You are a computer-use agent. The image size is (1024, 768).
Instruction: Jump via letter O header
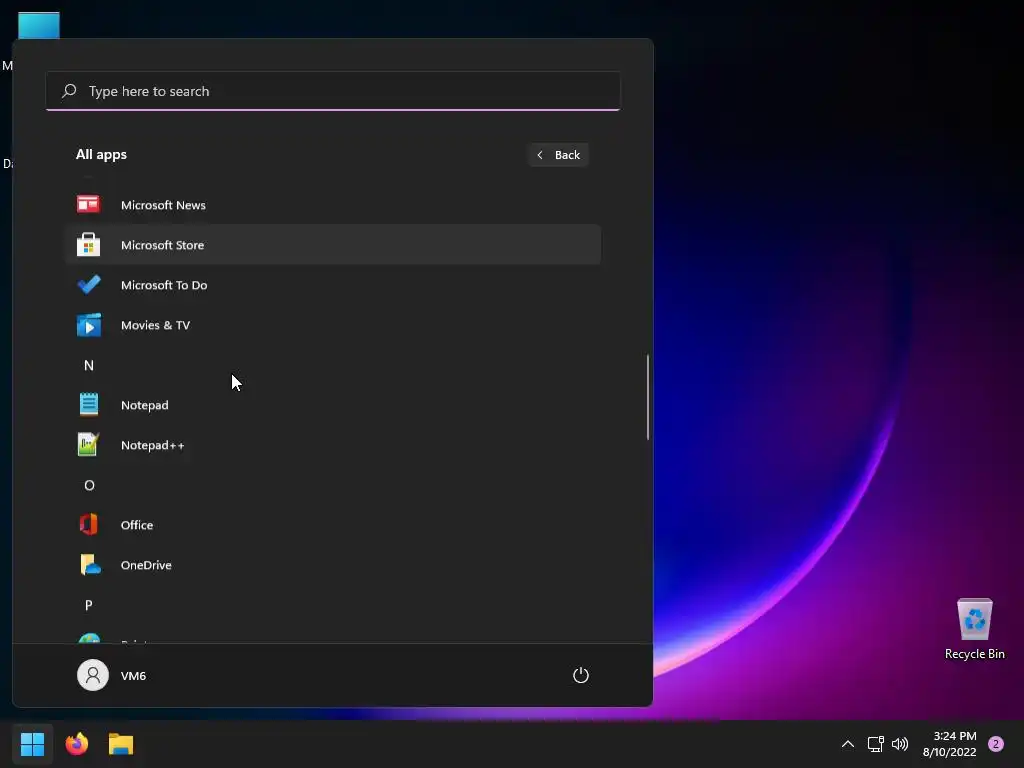(89, 485)
